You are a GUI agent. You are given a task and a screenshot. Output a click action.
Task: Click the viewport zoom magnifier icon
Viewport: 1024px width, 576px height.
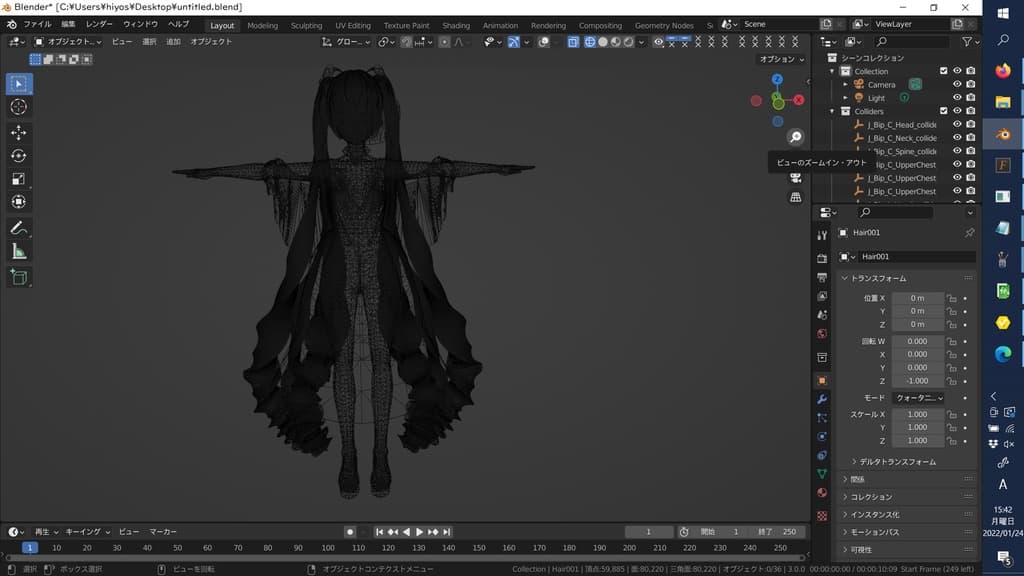tap(796, 137)
